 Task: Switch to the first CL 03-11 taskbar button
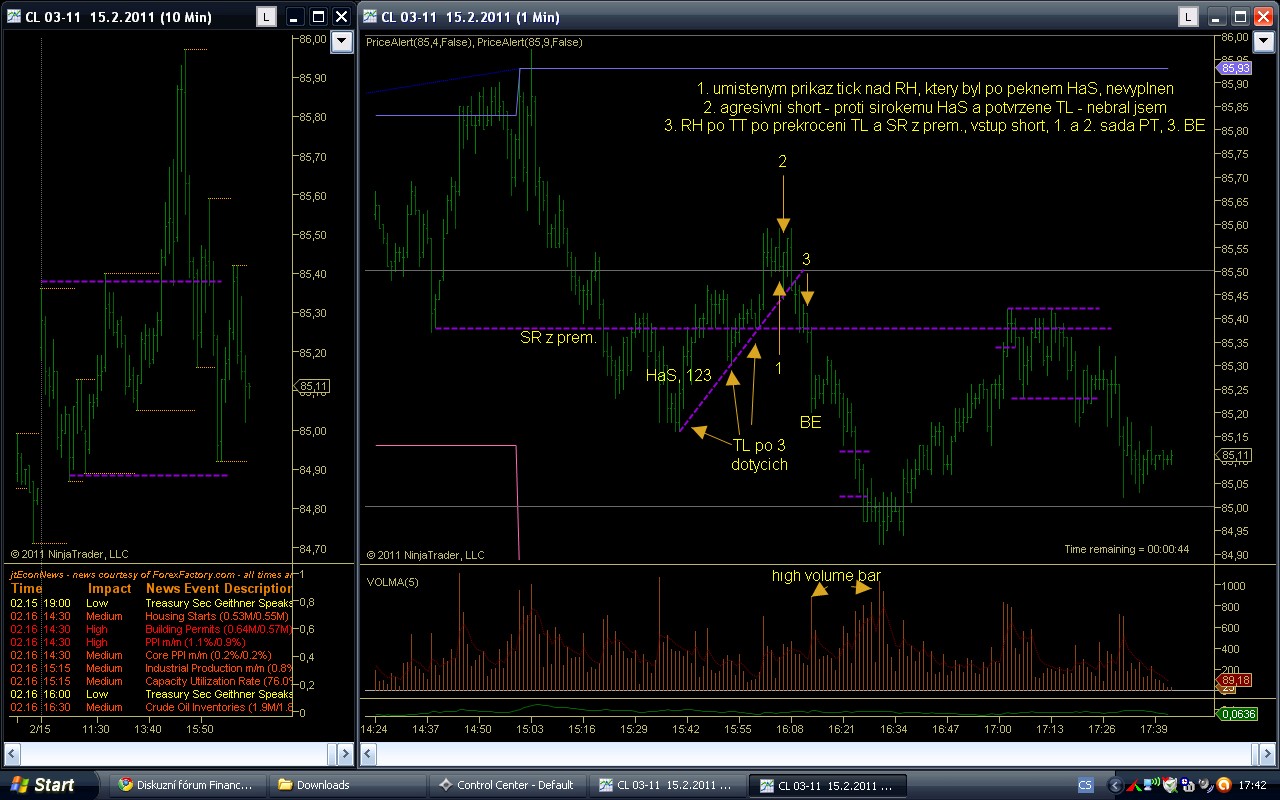[x=669, y=785]
